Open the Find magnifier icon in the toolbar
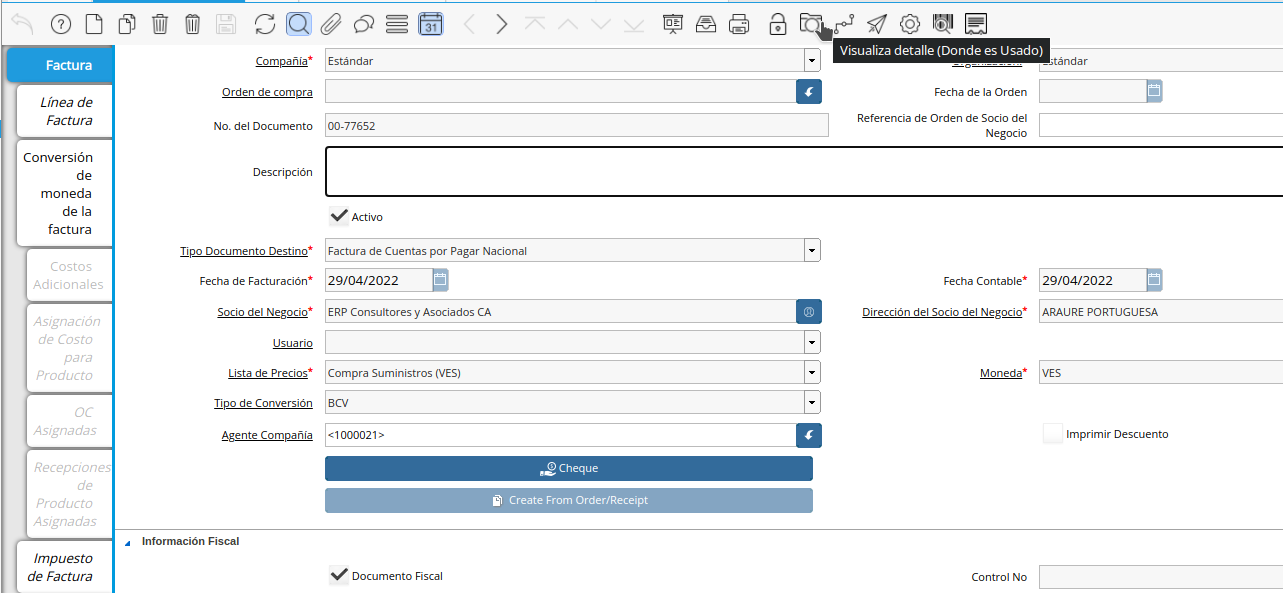 click(x=298, y=24)
